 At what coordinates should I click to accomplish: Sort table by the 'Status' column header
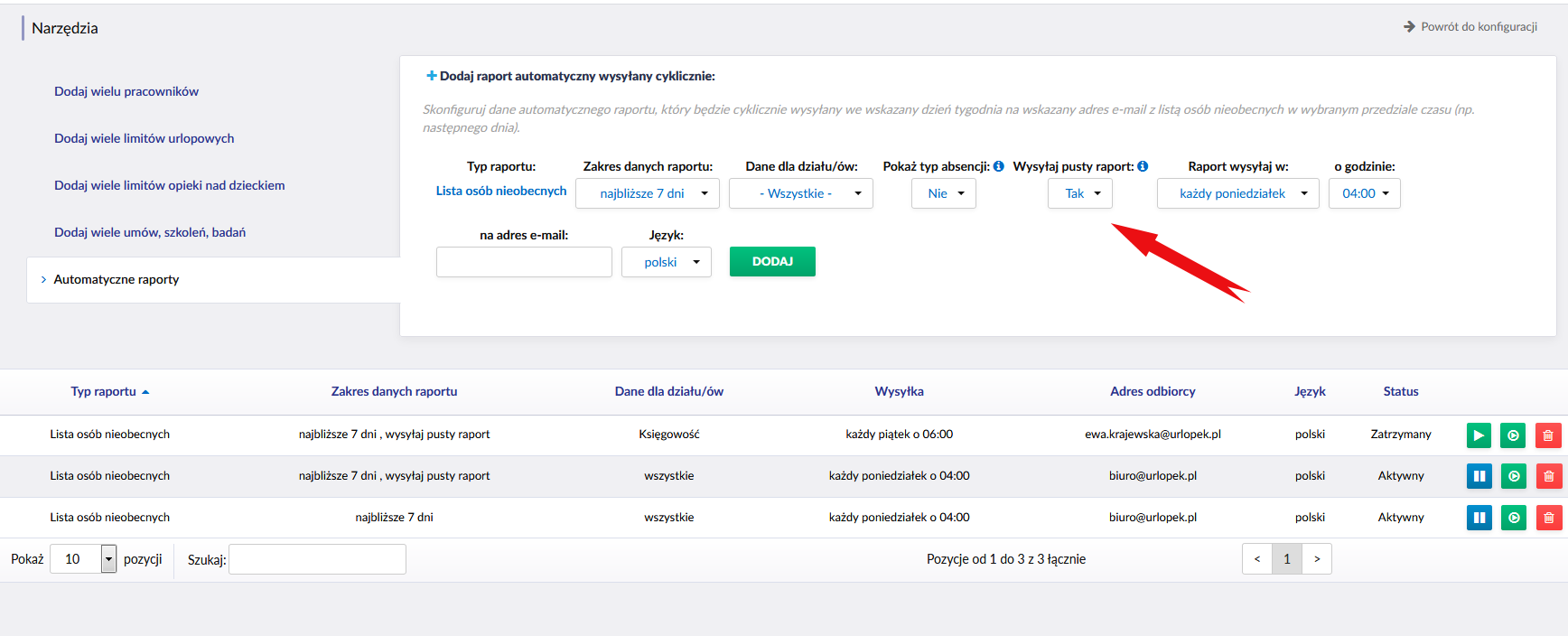1401,391
